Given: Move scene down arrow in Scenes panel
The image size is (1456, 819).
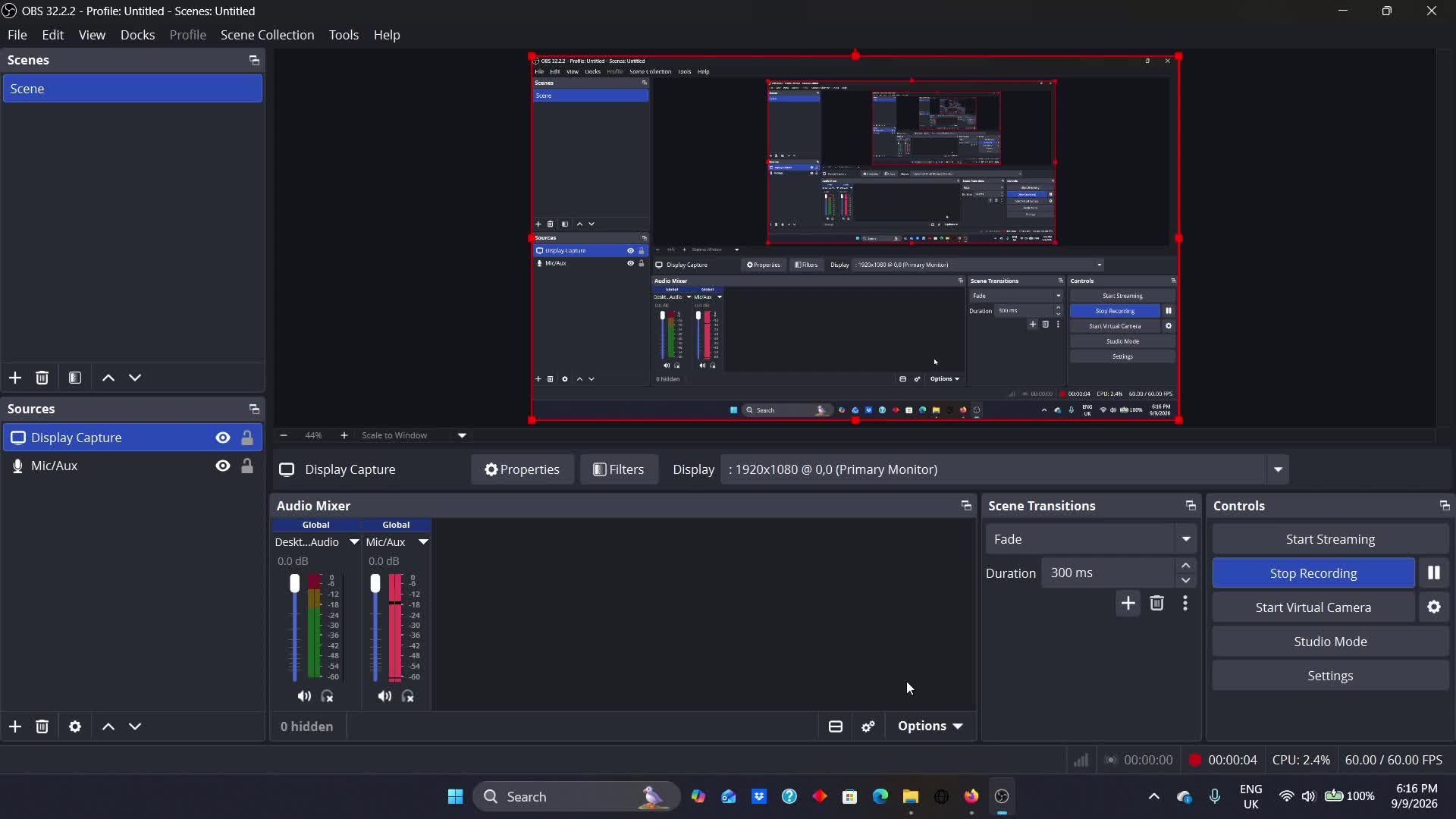Looking at the screenshot, I should [135, 378].
